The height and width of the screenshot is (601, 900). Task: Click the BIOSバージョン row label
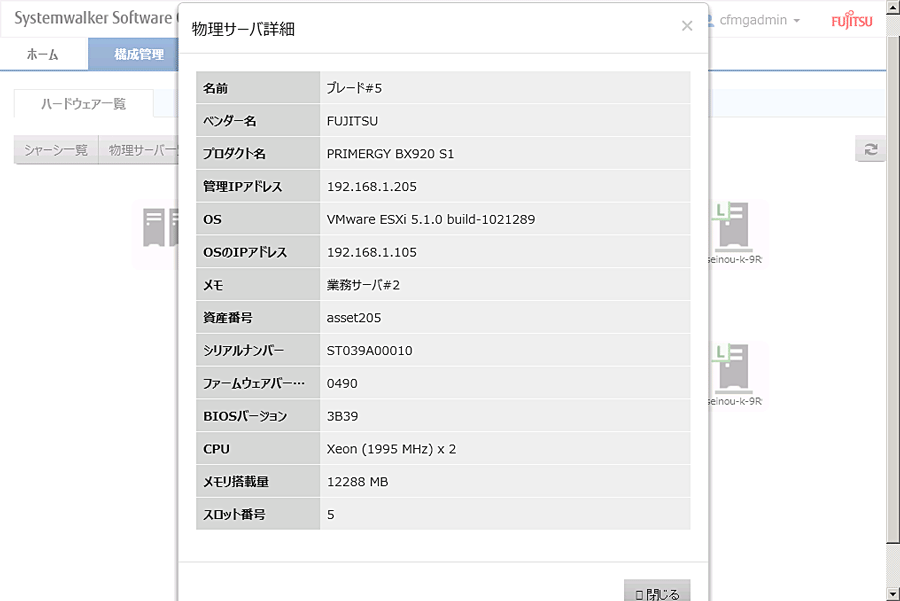pyautogui.click(x=245, y=416)
